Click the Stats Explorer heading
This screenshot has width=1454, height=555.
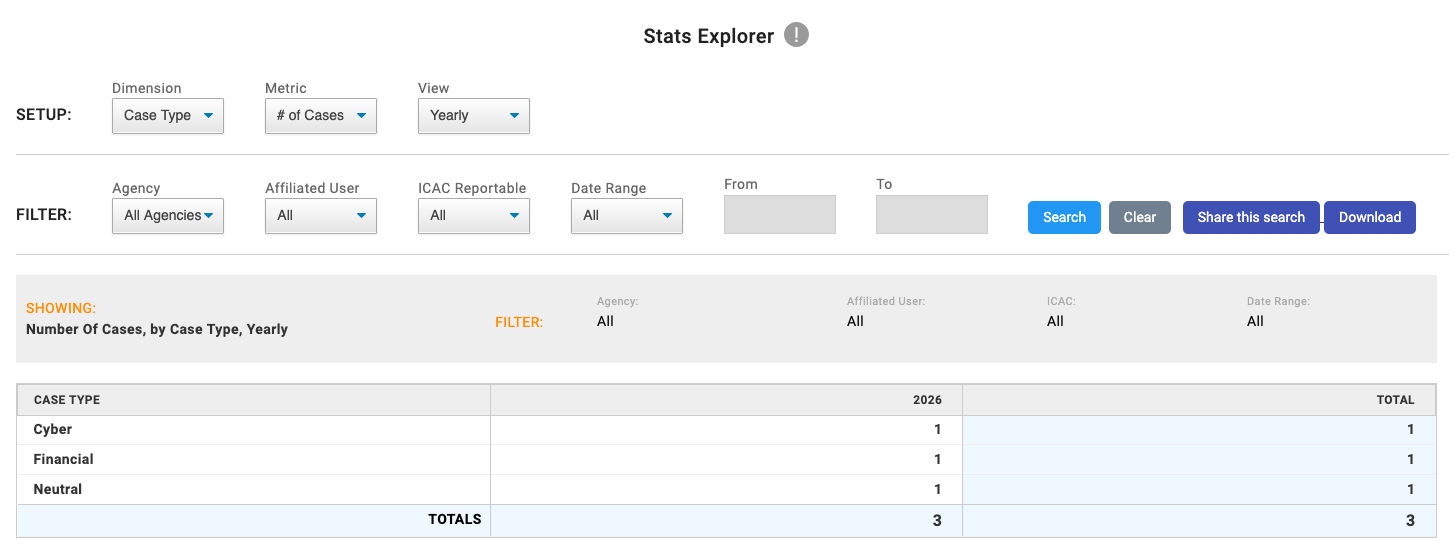709,36
